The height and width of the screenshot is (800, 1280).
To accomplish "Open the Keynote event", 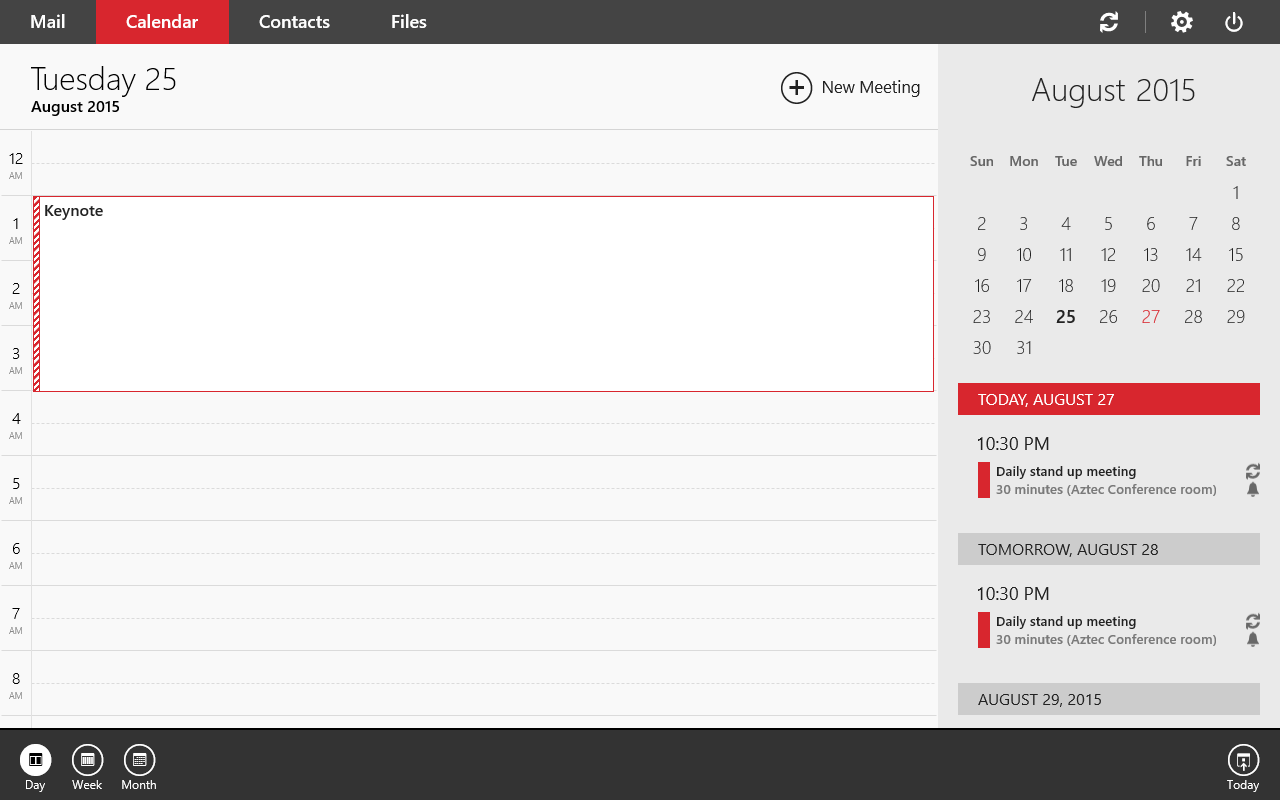I will click(x=484, y=293).
